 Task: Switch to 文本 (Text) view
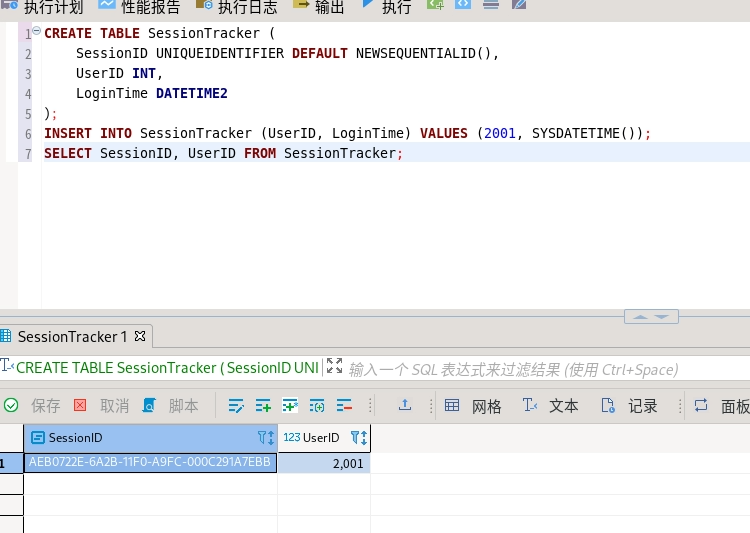(x=551, y=406)
